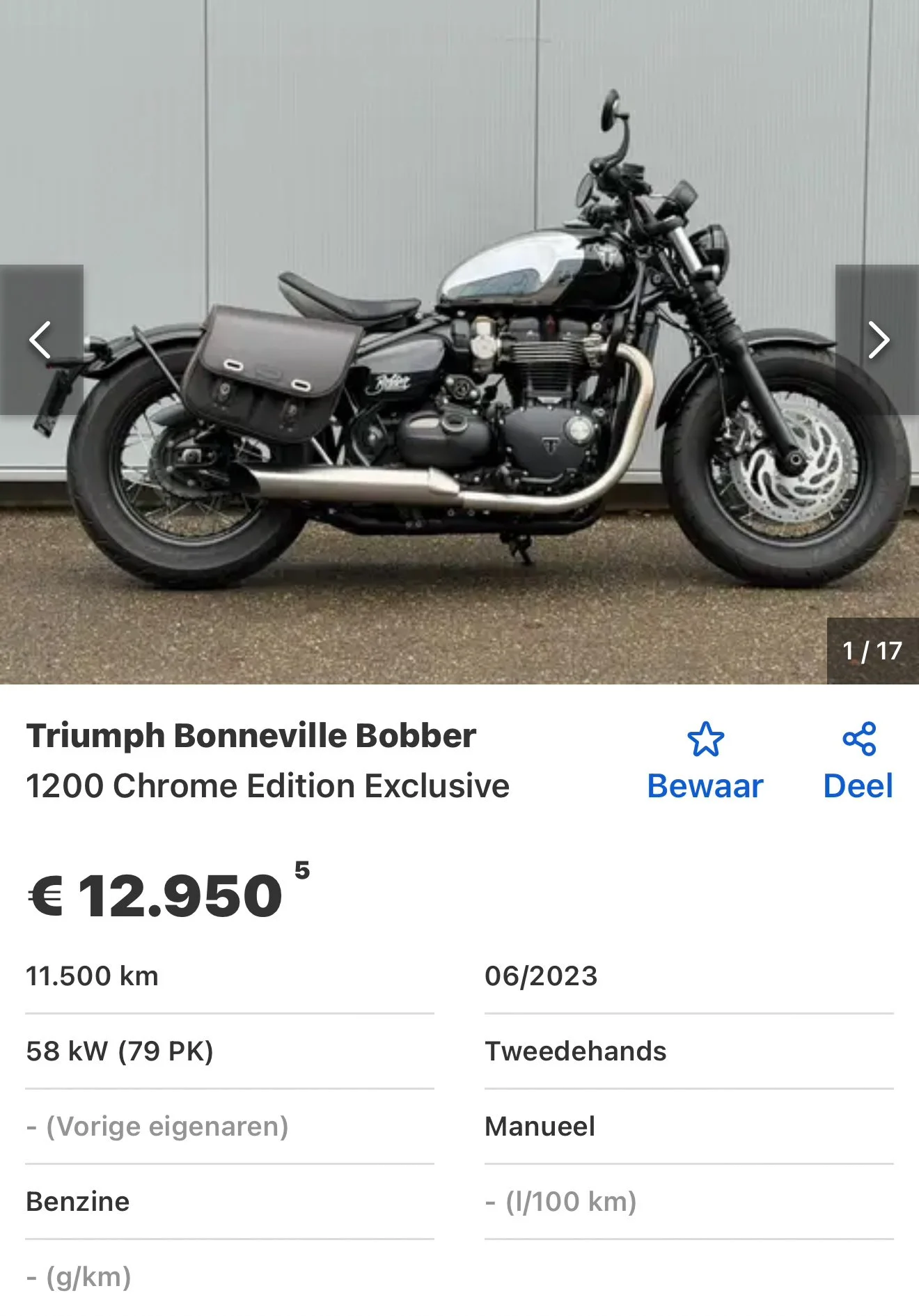The width and height of the screenshot is (919, 1316).
Task: Click the Benzine fuel type entry
Action: coord(230,1202)
